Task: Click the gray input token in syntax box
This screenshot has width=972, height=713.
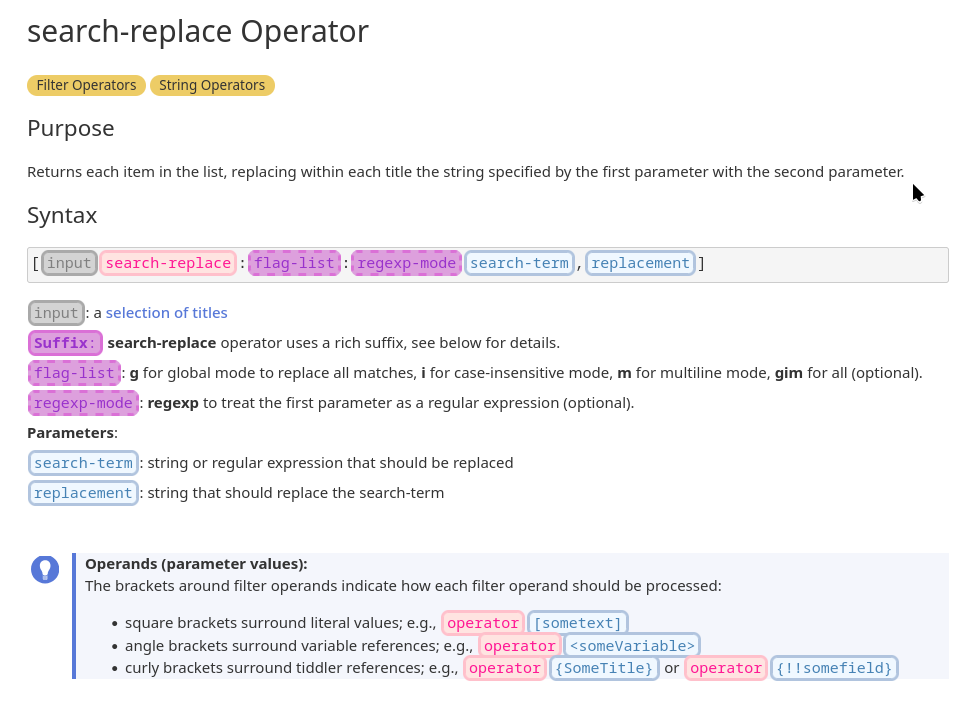Action: tap(69, 264)
